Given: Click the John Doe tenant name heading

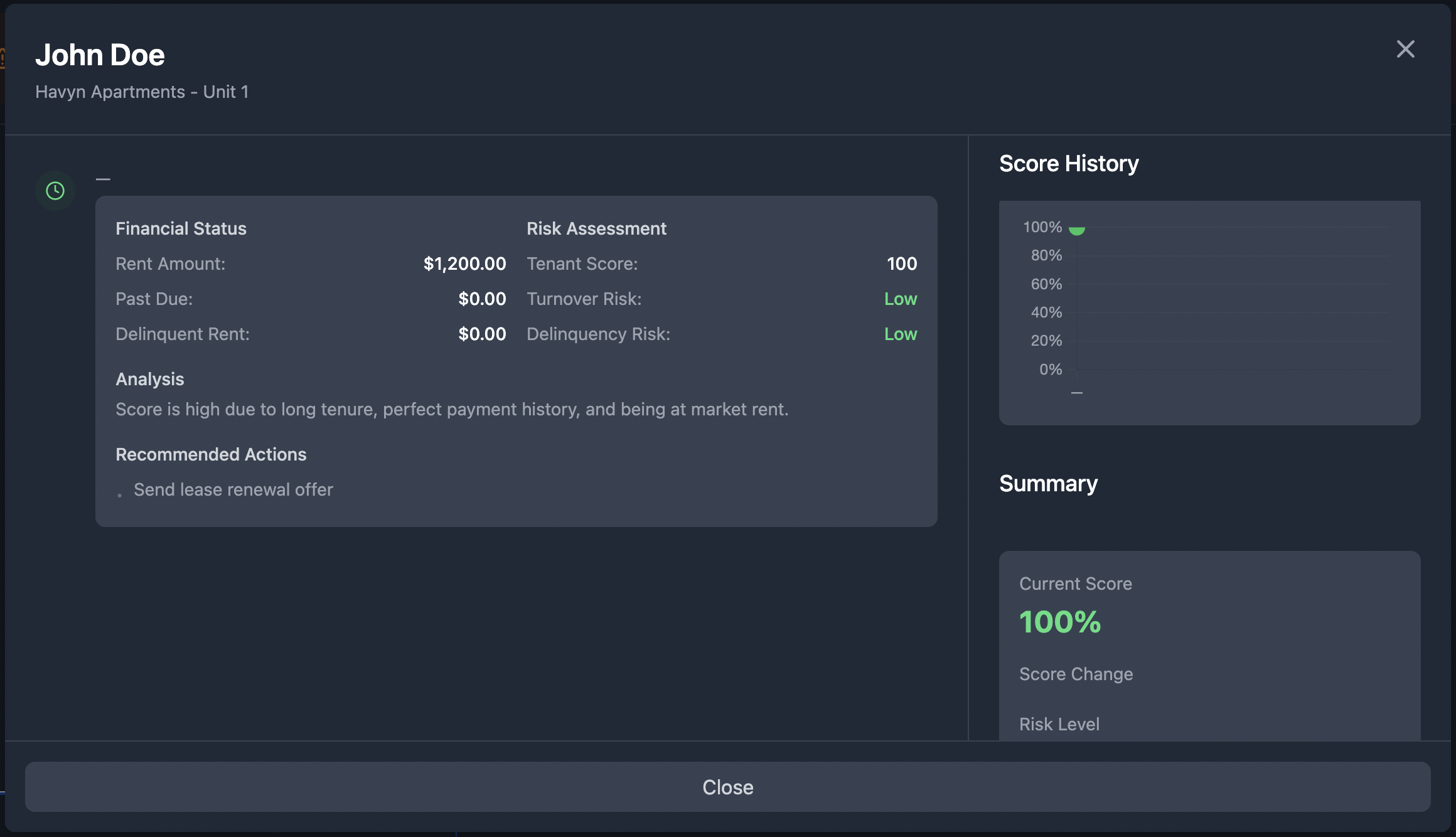Looking at the screenshot, I should tap(100, 55).
